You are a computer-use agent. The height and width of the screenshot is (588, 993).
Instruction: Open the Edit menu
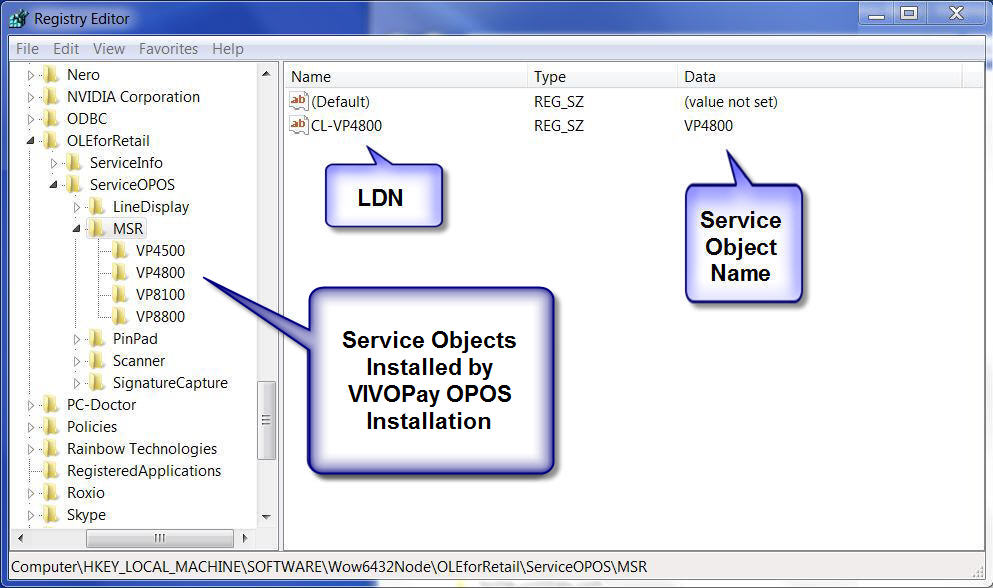(66, 49)
